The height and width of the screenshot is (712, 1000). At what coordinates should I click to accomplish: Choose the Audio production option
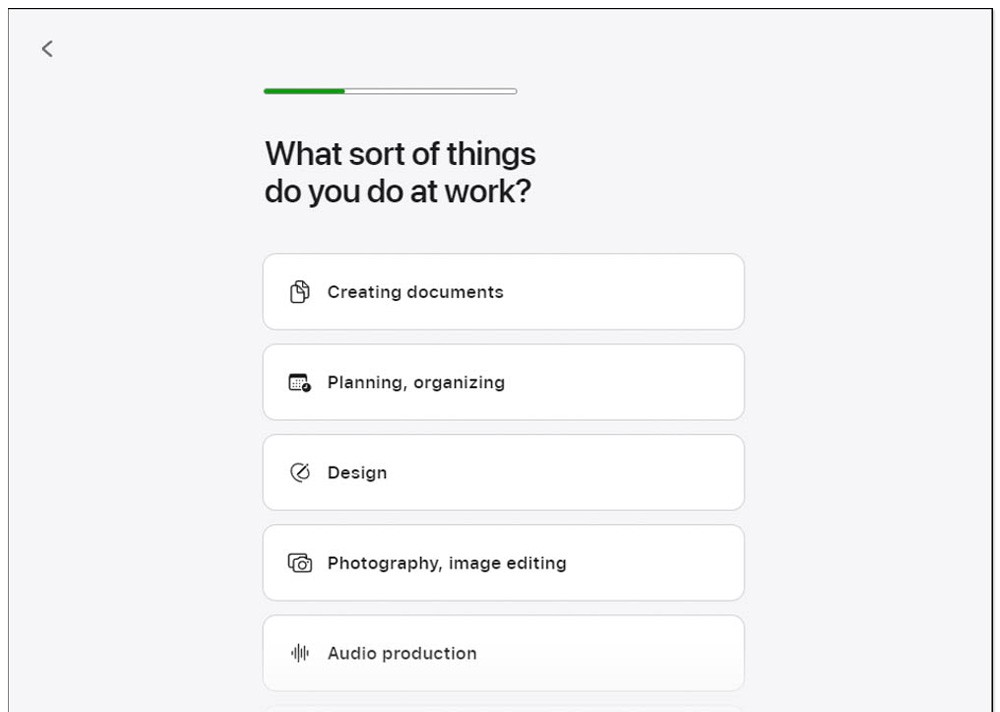click(x=503, y=653)
